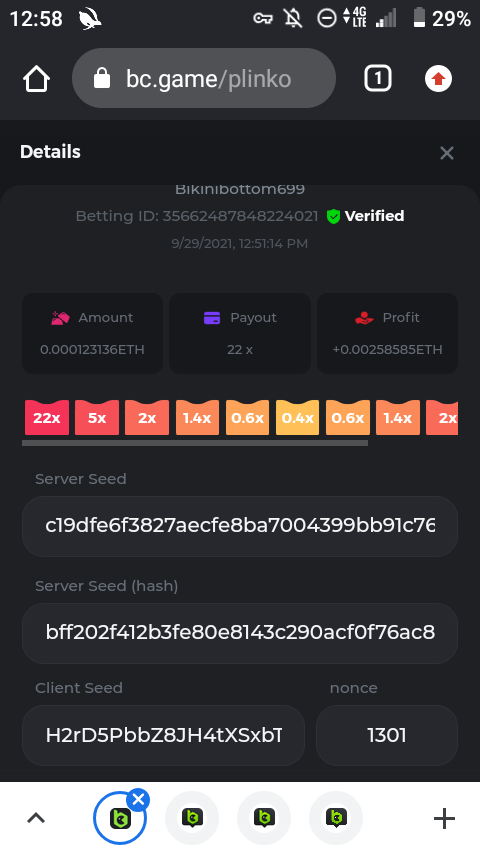Tap the red upload arrow icon
The width and height of the screenshot is (480, 854).
pos(439,79)
